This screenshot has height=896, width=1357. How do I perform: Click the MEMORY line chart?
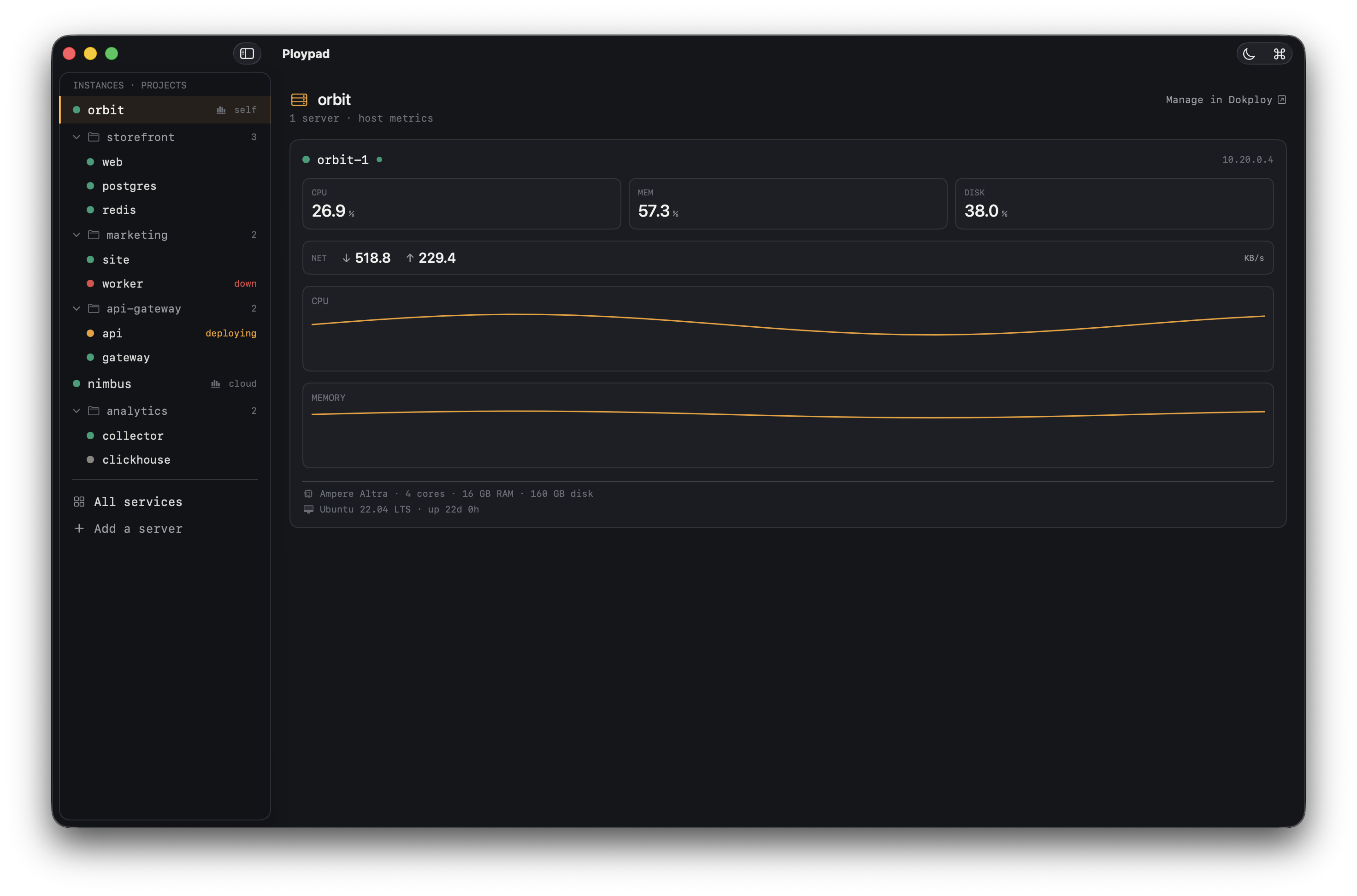pos(788,426)
